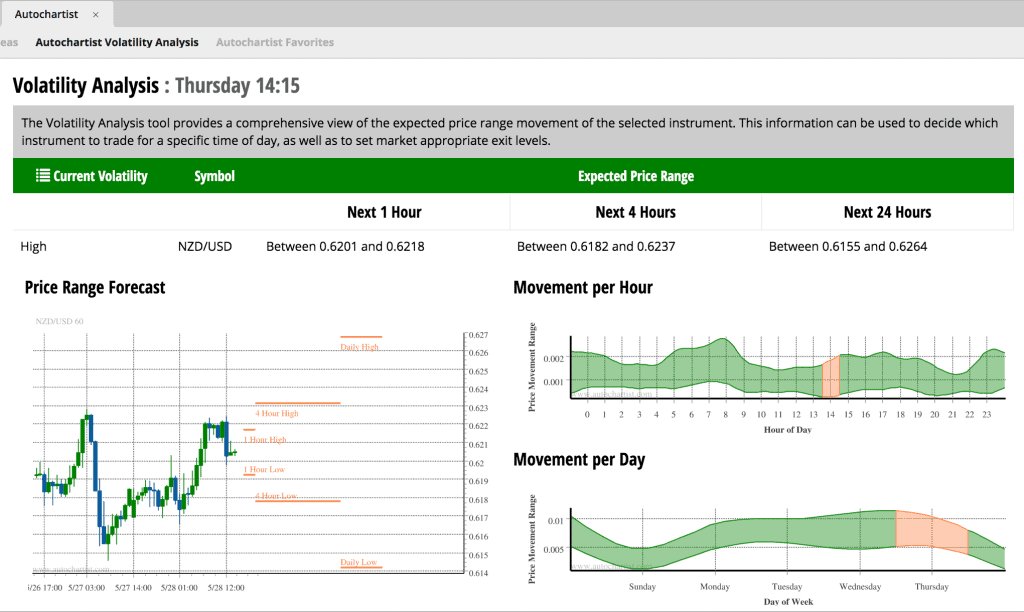Open Autochartist Volatility Analysis tab
The image size is (1024, 612).
tap(117, 42)
